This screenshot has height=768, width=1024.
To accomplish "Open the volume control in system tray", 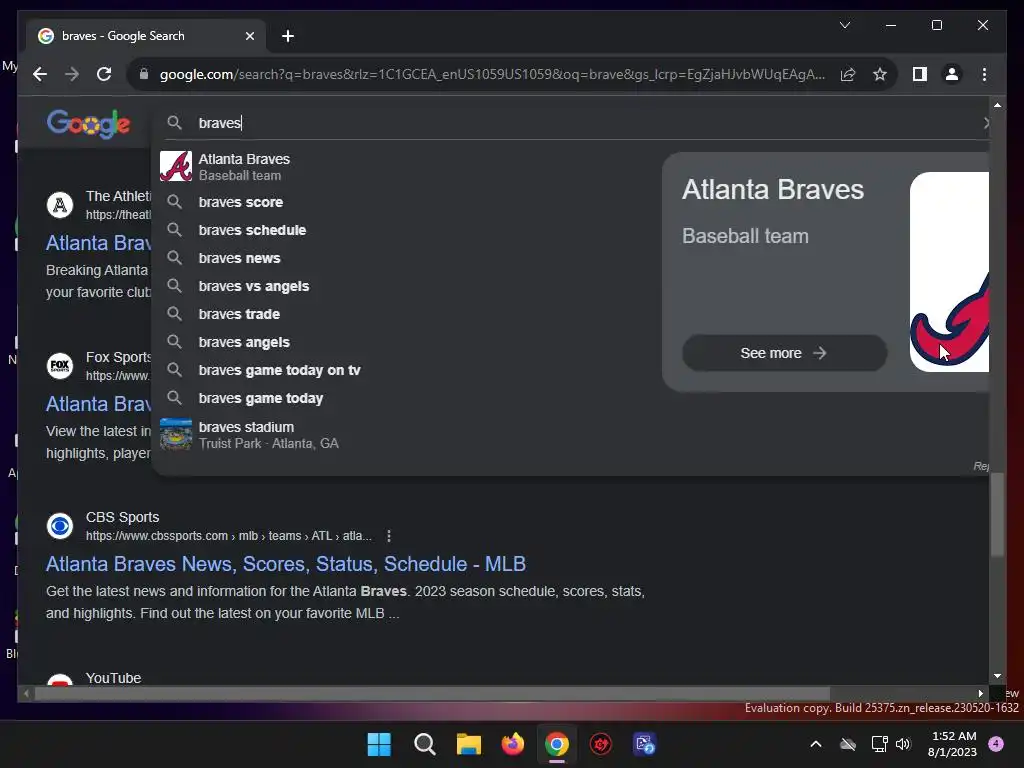I will (903, 744).
